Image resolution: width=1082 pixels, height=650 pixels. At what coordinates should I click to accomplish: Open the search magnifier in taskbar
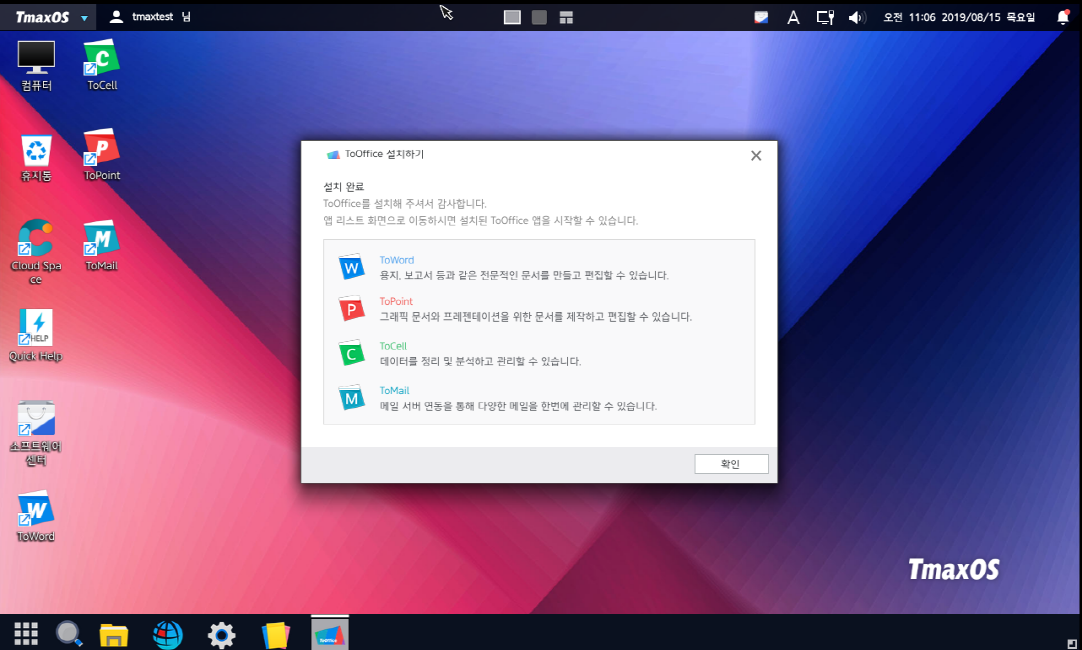pyautogui.click(x=68, y=633)
